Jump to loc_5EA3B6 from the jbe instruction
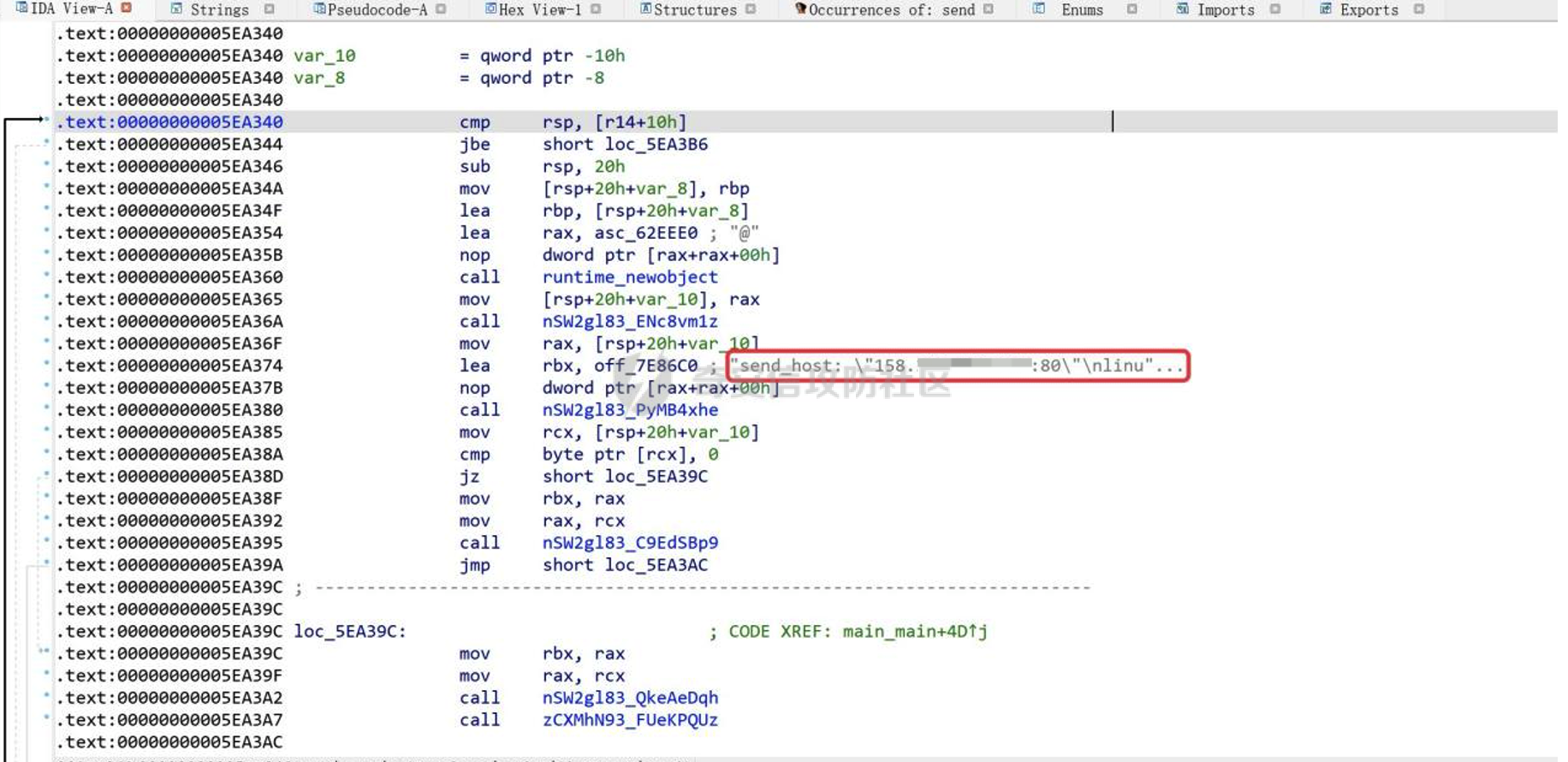 pos(656,145)
